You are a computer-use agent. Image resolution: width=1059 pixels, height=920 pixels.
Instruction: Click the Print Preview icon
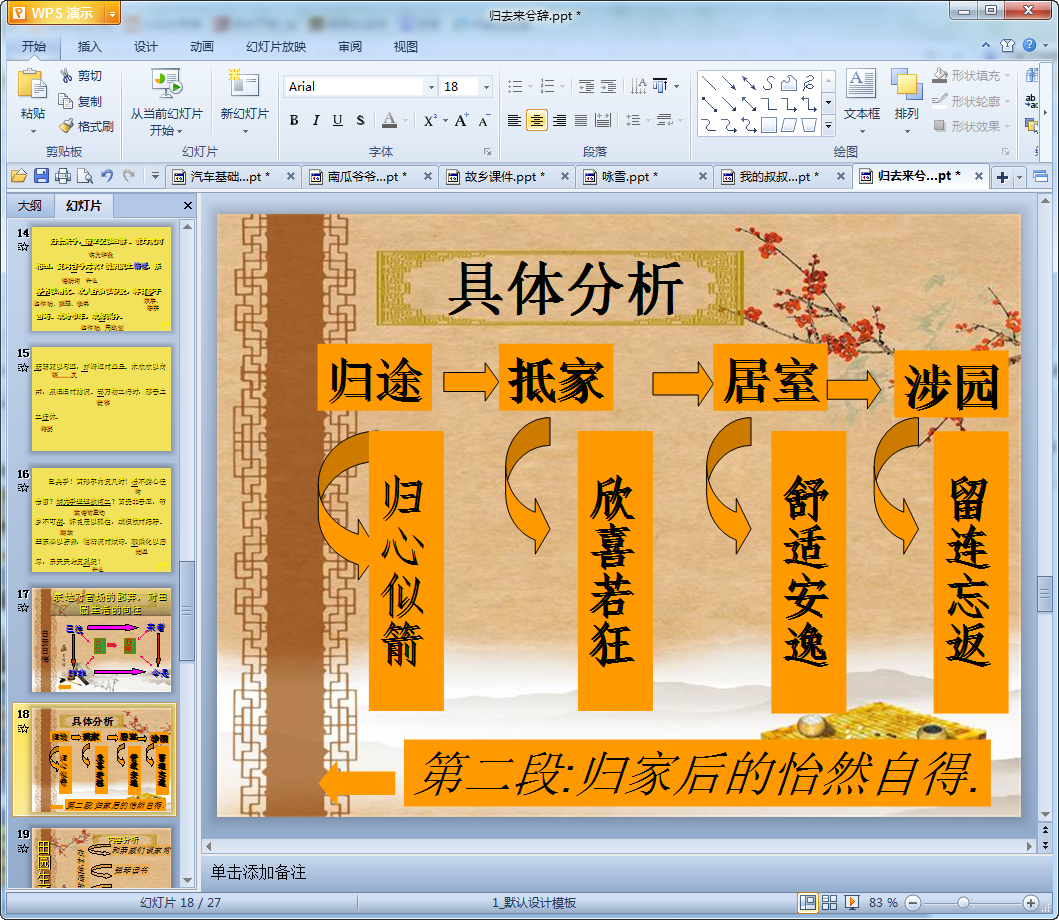[85, 176]
